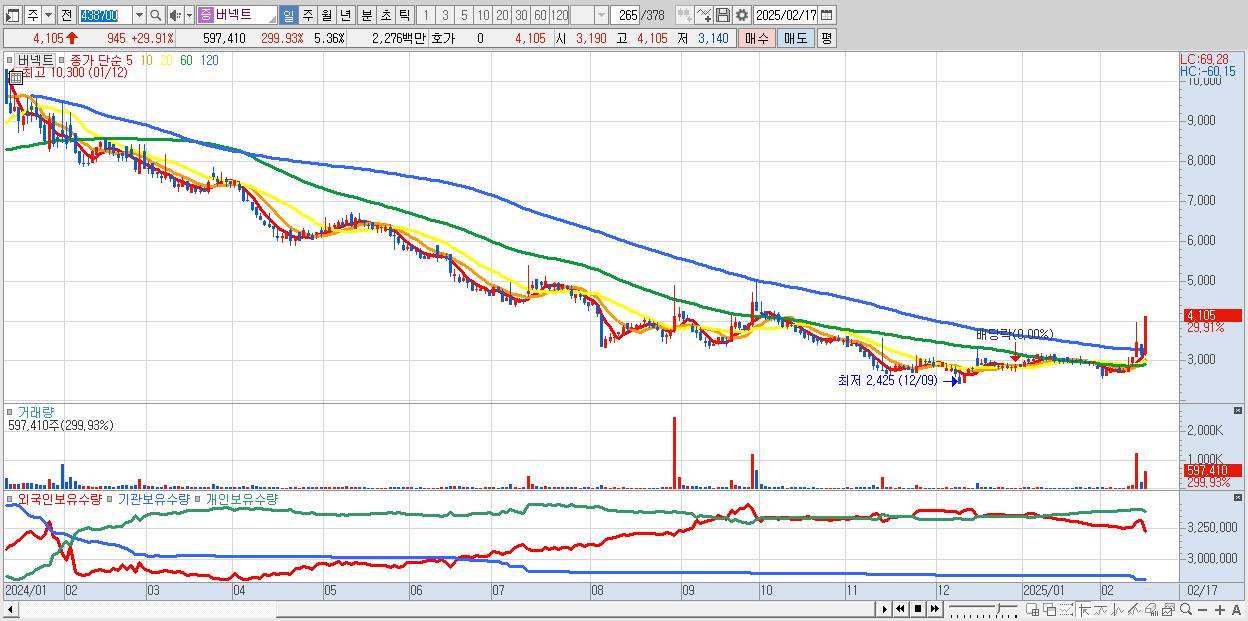
Task: Click the blue 120 moving average label
Action: 209,60
